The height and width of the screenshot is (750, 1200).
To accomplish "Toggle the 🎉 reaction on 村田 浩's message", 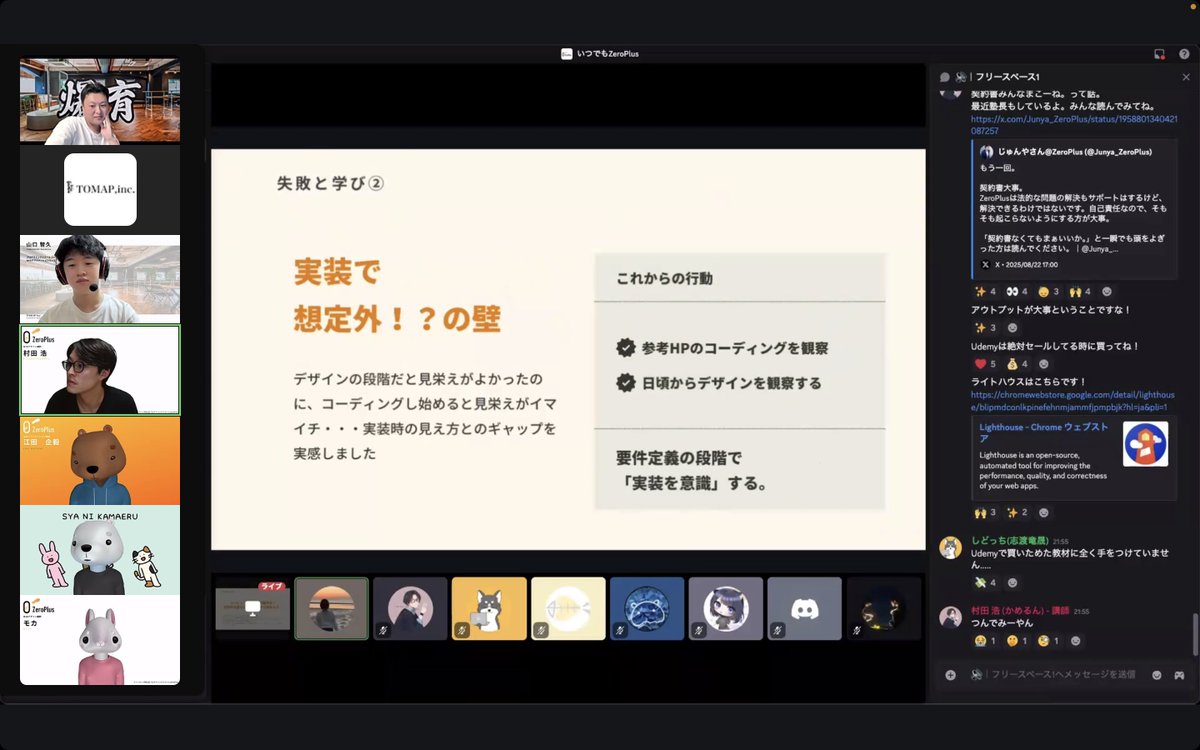I will click(981, 640).
